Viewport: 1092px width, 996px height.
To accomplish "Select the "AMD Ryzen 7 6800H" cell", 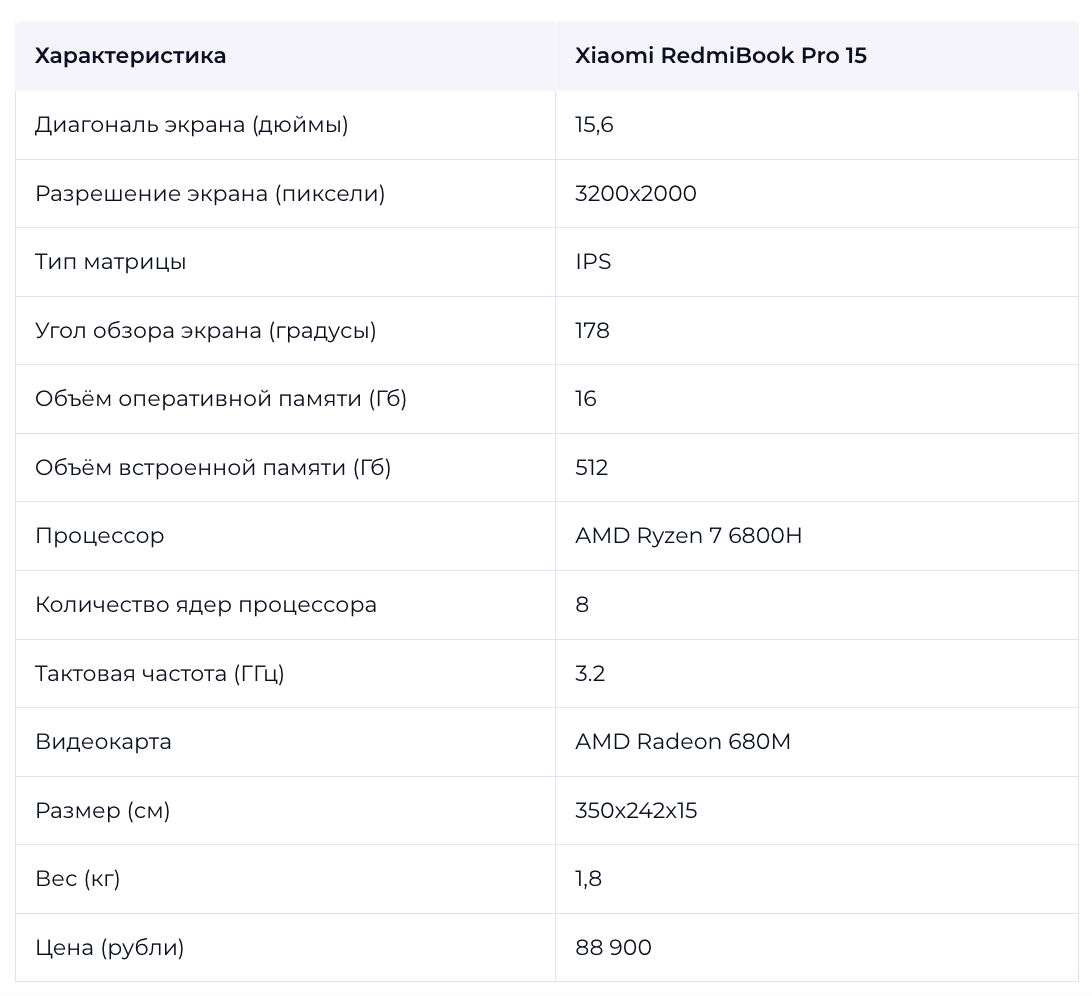I will [688, 536].
